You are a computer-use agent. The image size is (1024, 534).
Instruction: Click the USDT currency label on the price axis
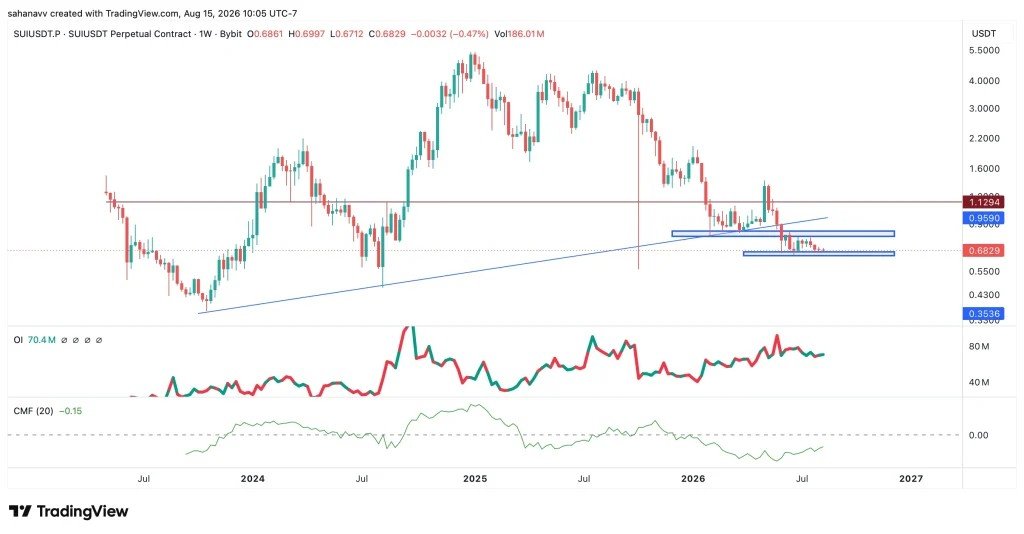[983, 33]
